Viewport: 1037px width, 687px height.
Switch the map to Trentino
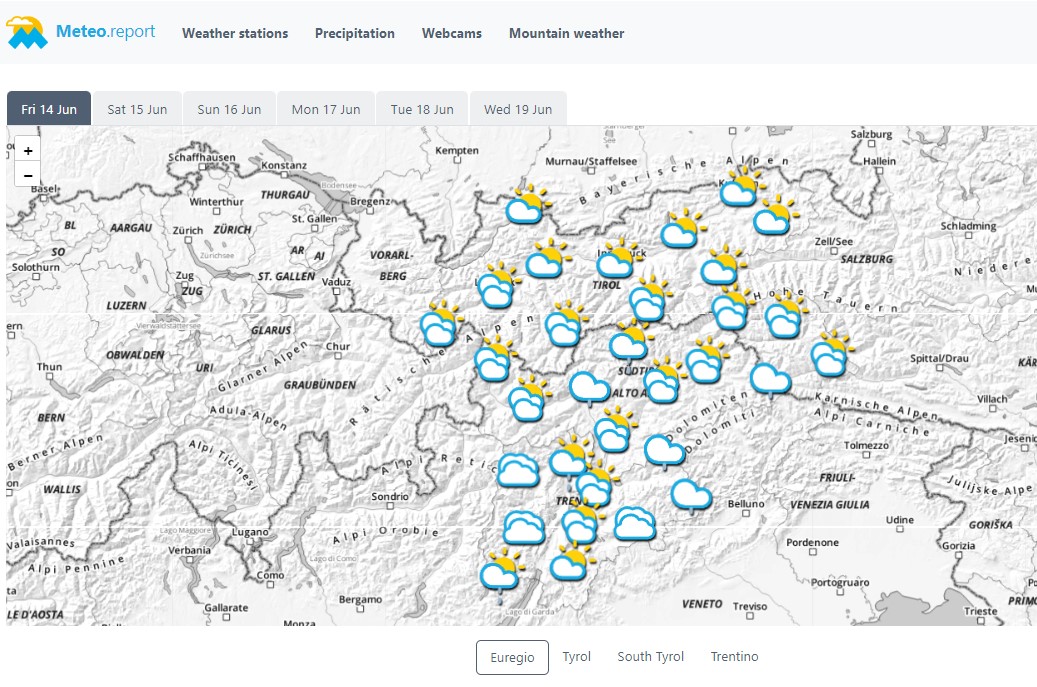735,657
